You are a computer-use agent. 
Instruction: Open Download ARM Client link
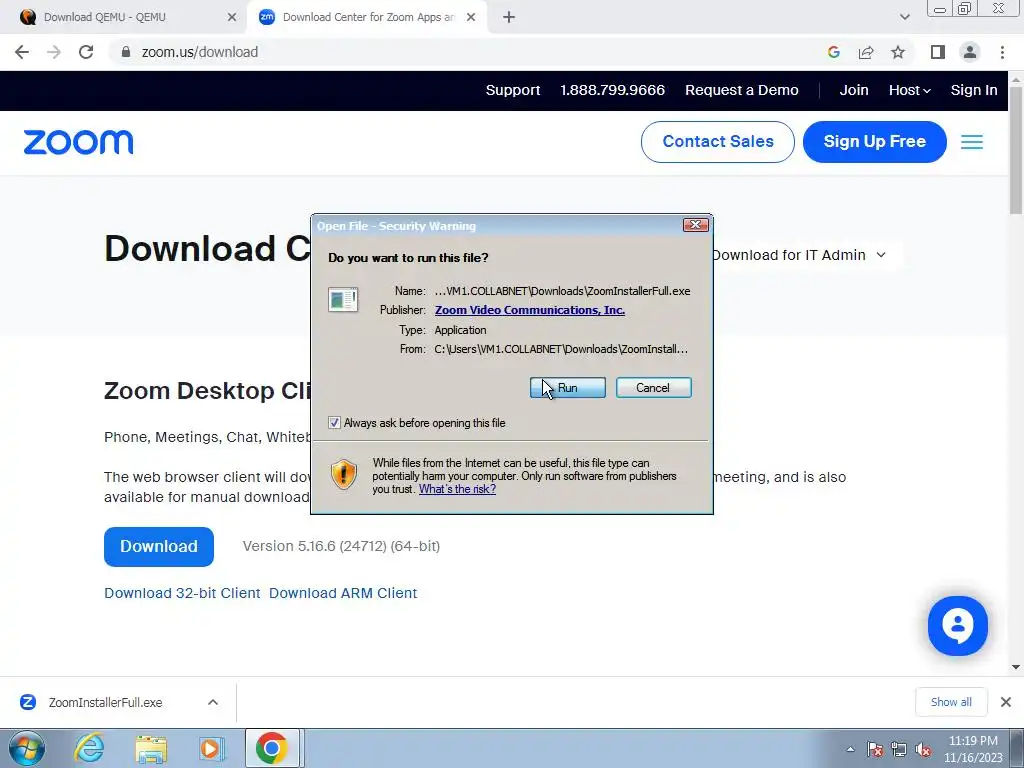tap(343, 593)
